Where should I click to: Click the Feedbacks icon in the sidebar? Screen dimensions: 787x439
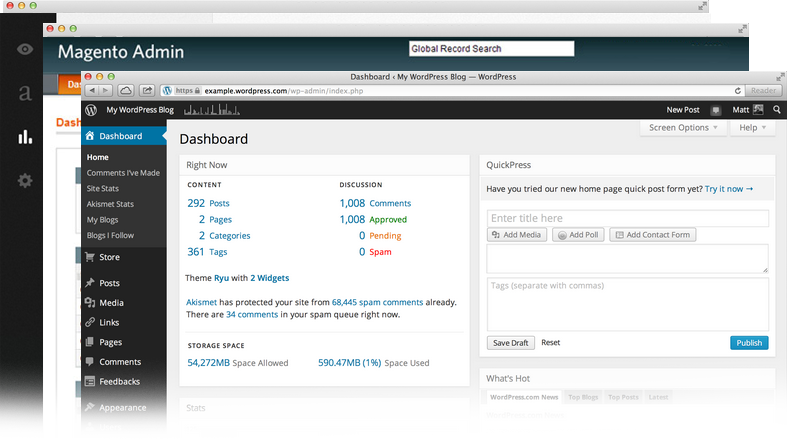click(90, 381)
